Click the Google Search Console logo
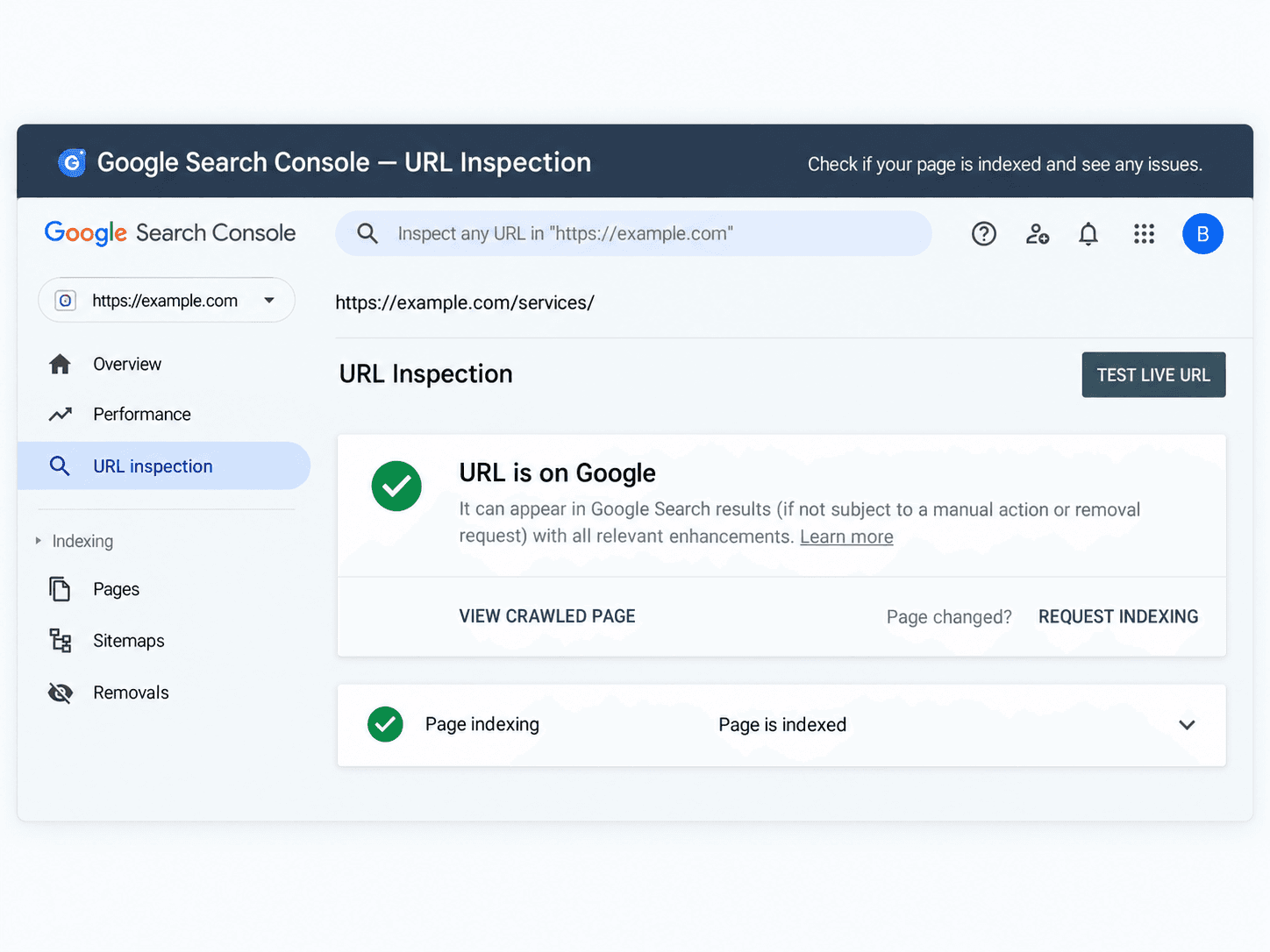Image resolution: width=1270 pixels, height=952 pixels. click(x=170, y=232)
